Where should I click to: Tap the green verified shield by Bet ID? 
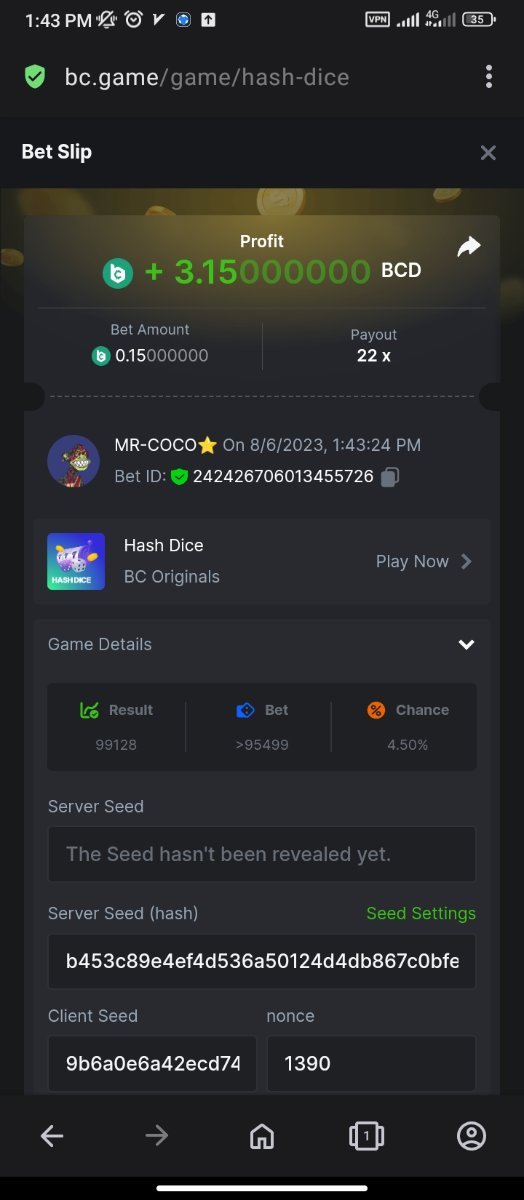tap(179, 477)
